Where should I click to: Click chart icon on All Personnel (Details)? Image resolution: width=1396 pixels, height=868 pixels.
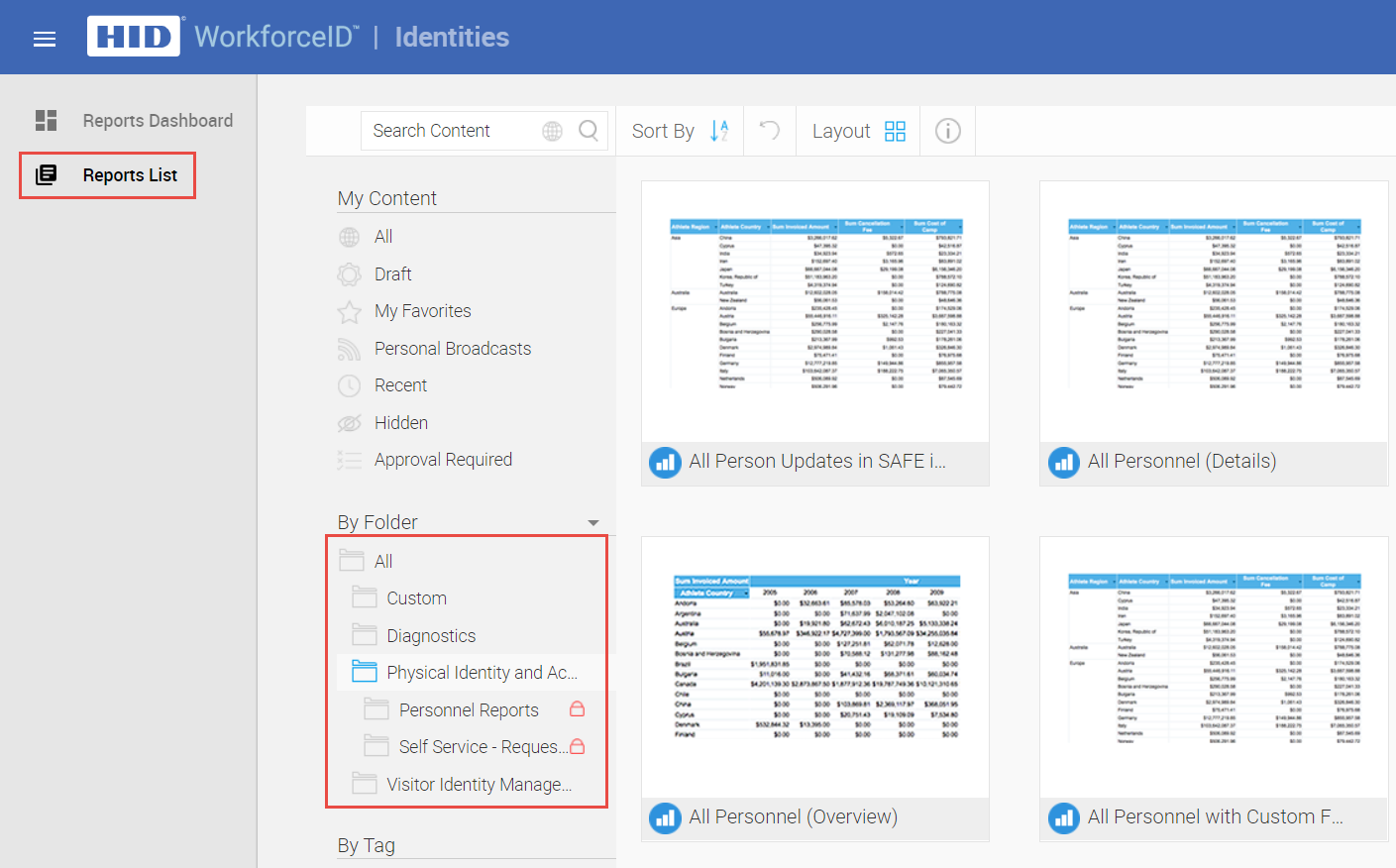1064,462
